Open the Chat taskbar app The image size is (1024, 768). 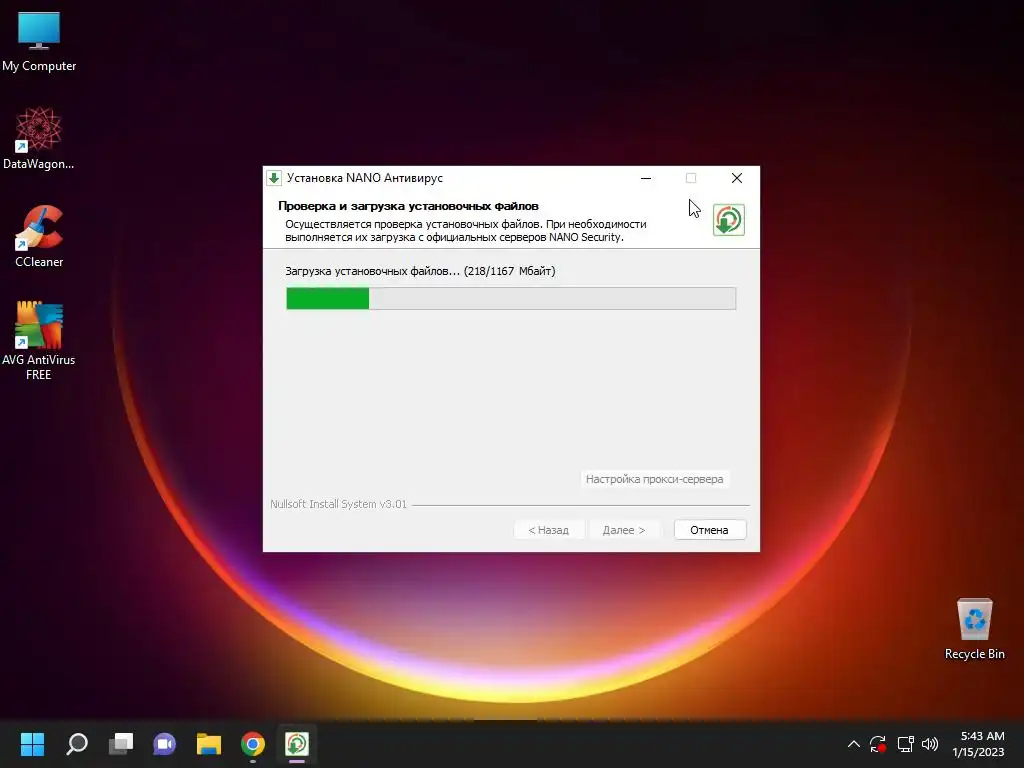click(165, 744)
